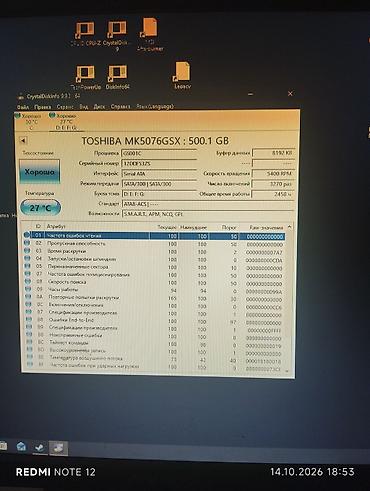370x491 pixels.
Task: Open Steam from the taskbar
Action: coord(40,447)
